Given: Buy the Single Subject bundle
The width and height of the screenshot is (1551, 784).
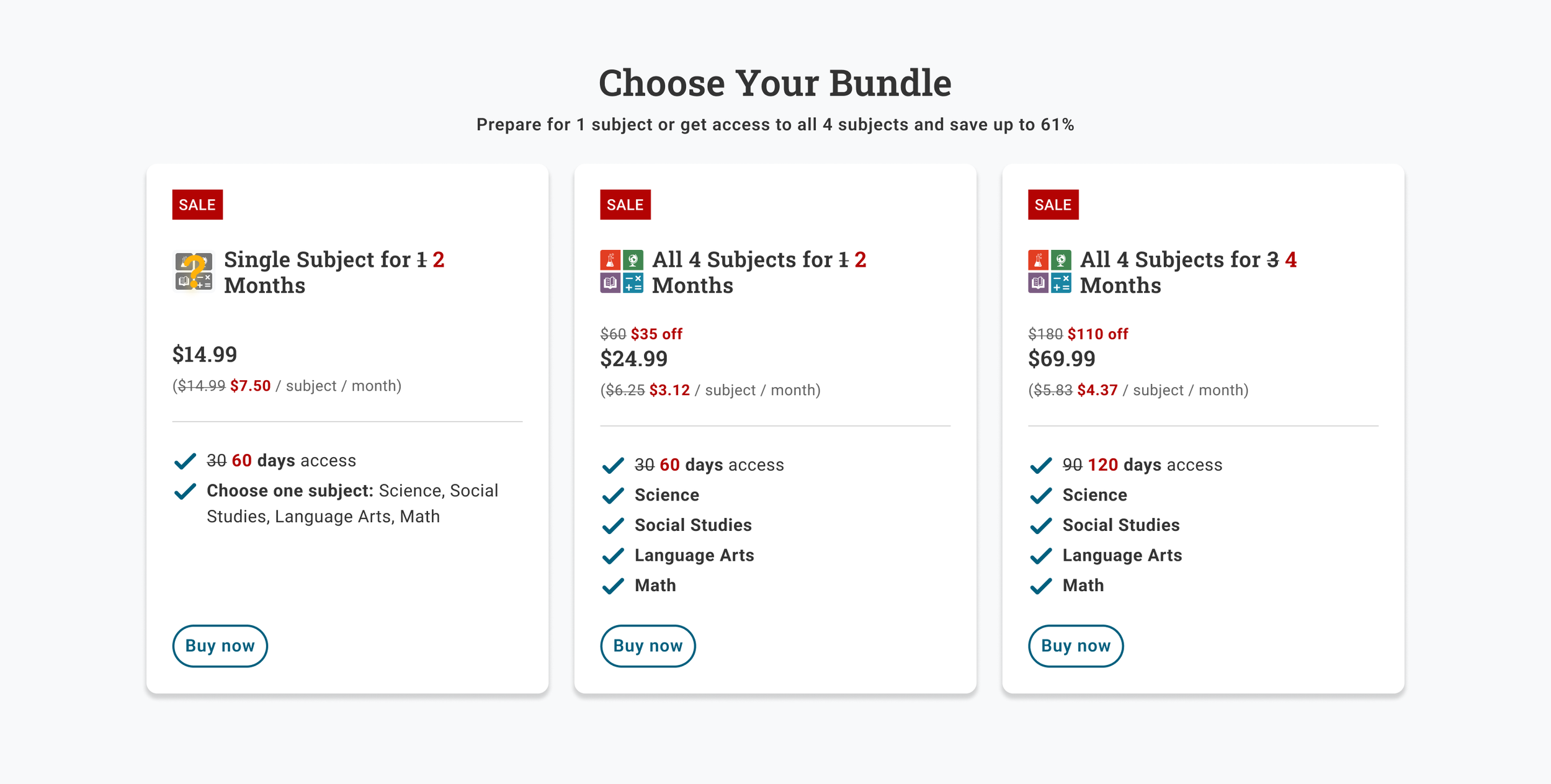Looking at the screenshot, I should coord(220,646).
